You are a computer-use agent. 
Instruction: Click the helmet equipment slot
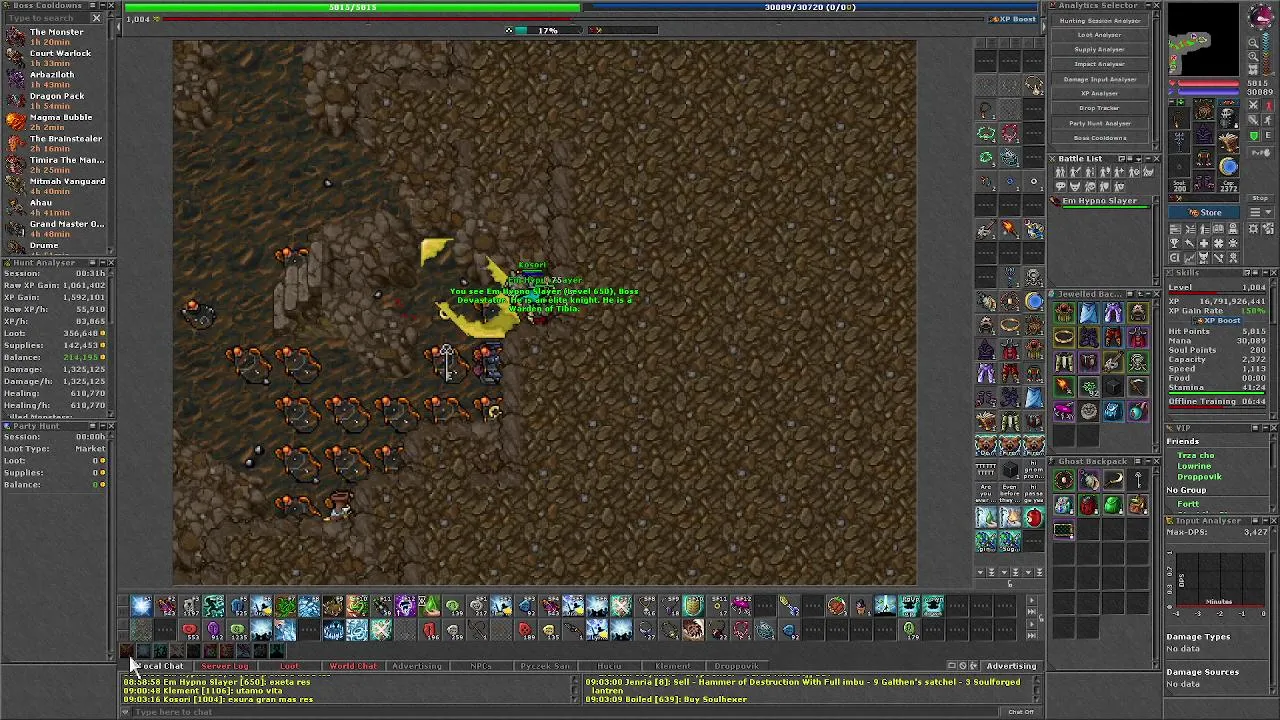[1204, 109]
